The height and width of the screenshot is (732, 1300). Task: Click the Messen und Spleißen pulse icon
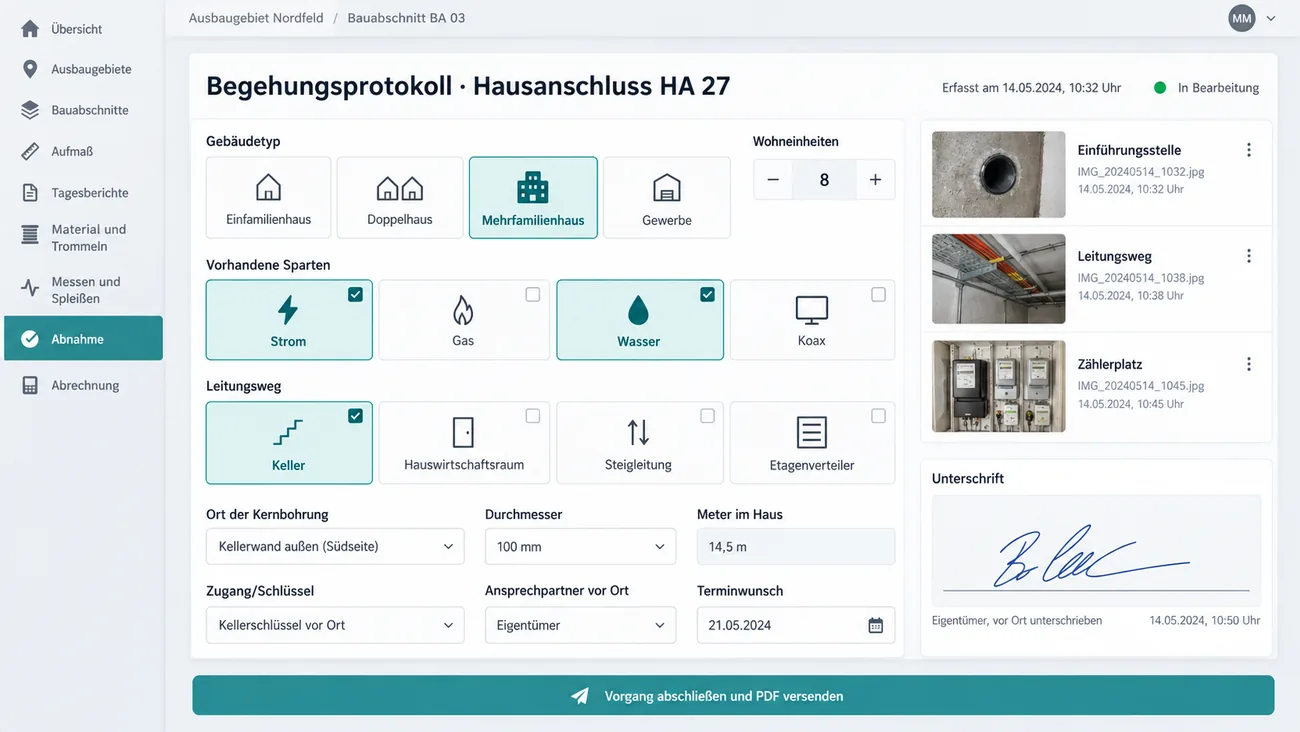[x=30, y=288]
